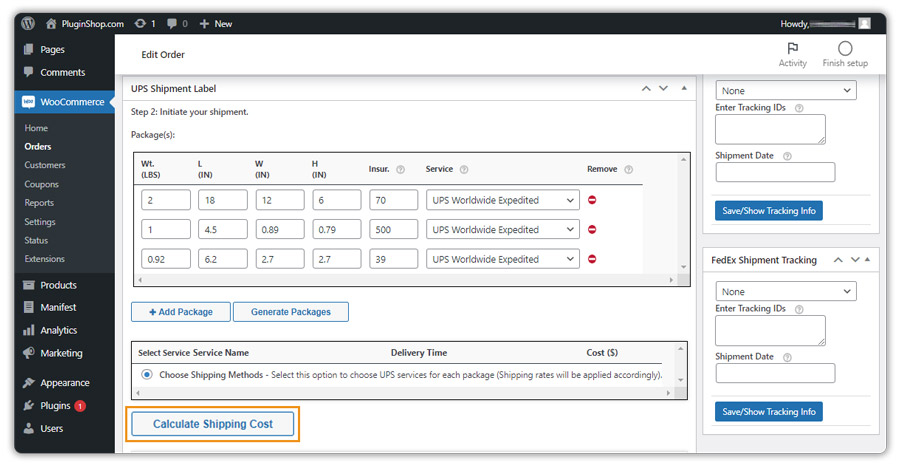Show help for UPS Shipment Date
The image size is (900, 464).
pos(787,156)
